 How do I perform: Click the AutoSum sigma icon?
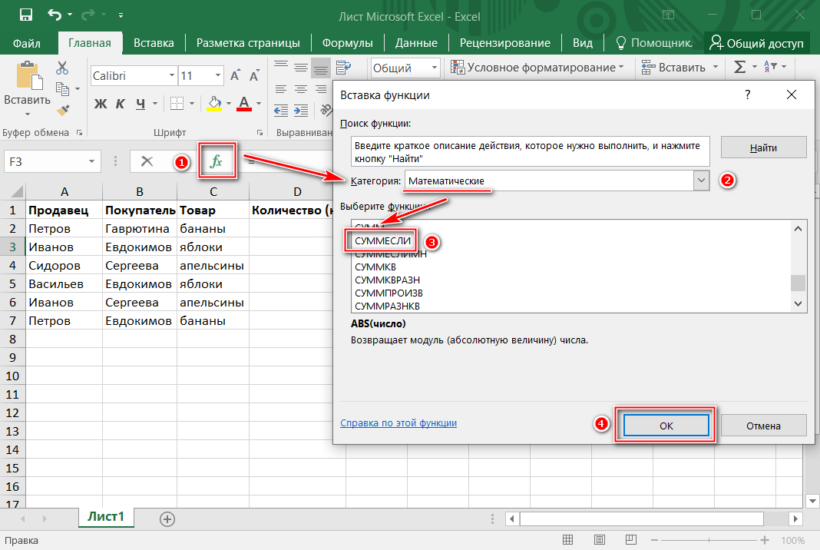[740, 67]
